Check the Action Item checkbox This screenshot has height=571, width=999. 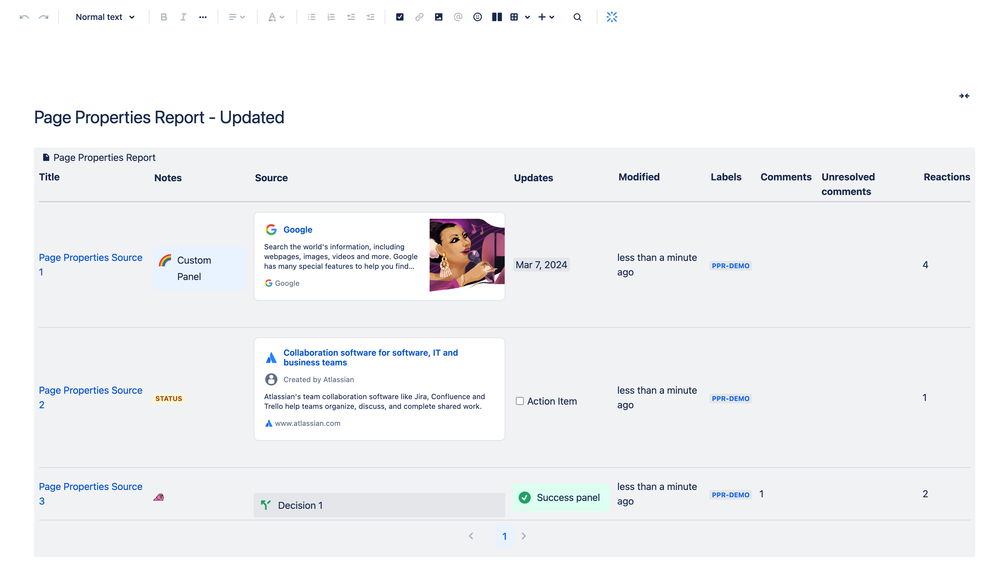tap(520, 401)
